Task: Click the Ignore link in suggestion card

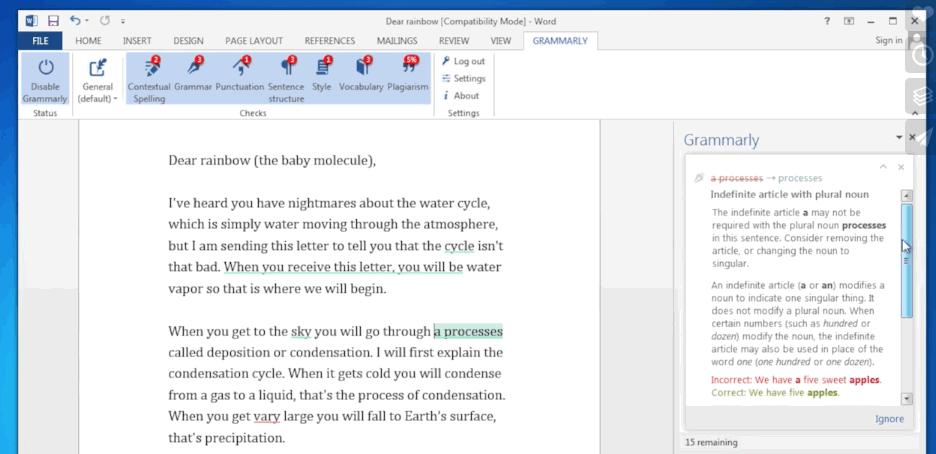Action: click(x=889, y=419)
